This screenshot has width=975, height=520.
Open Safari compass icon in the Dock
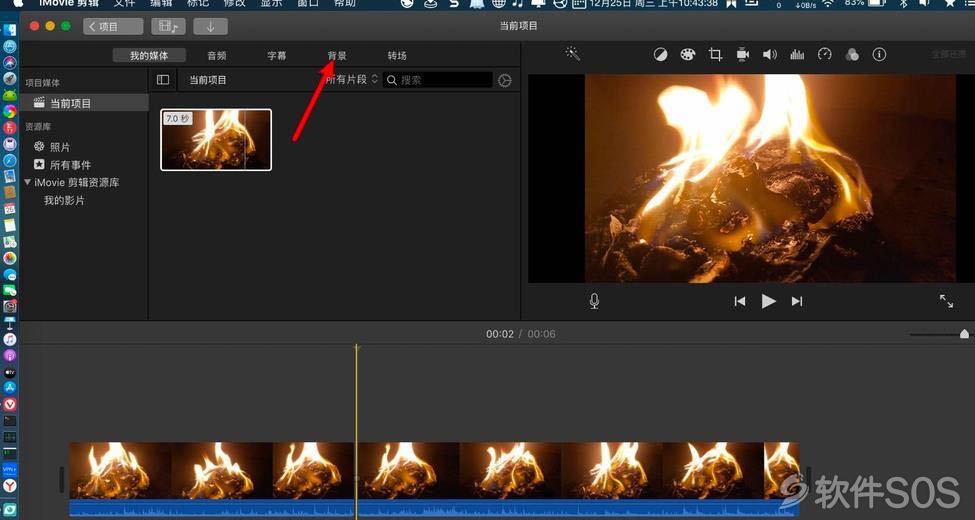(10, 160)
